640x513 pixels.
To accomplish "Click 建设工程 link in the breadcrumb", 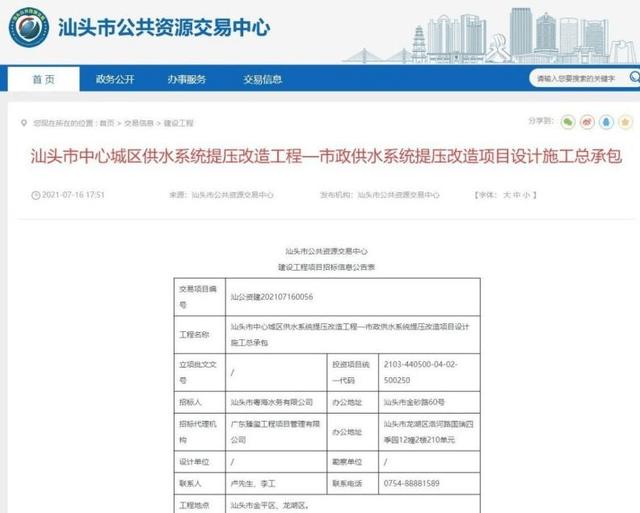I will click(178, 123).
